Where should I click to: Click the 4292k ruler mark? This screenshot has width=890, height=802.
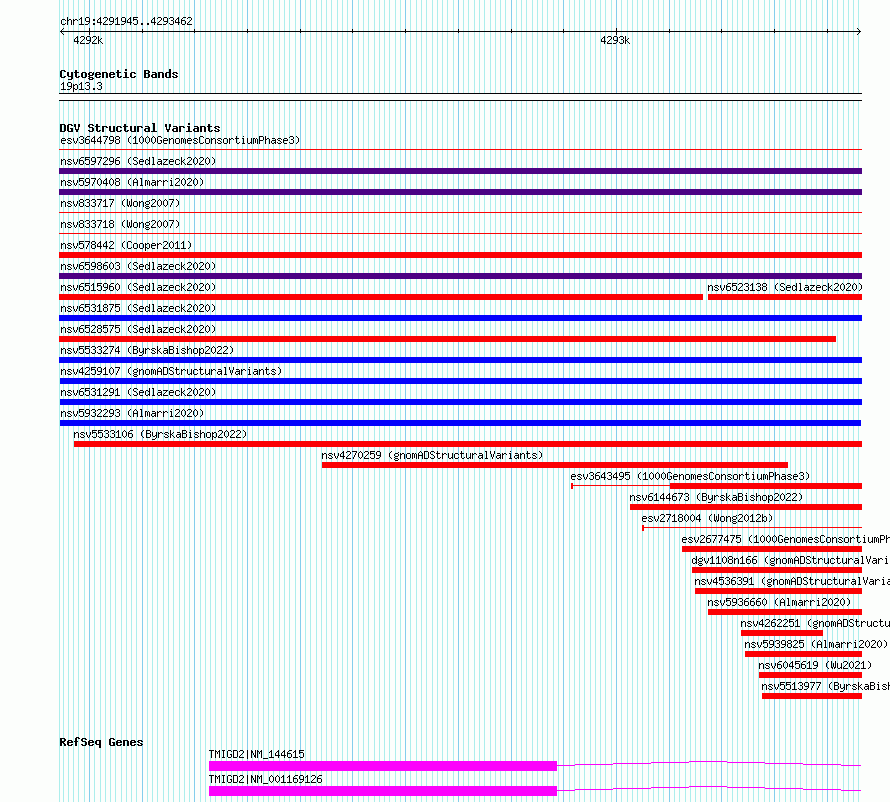point(88,40)
